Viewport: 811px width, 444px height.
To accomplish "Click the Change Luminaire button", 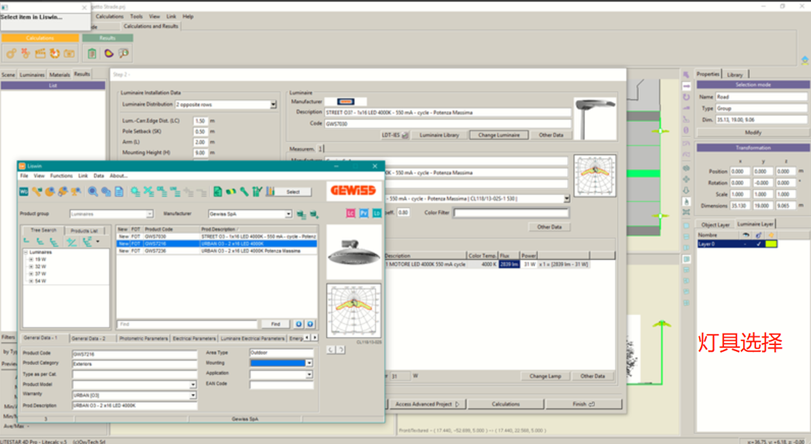I will [x=499, y=135].
